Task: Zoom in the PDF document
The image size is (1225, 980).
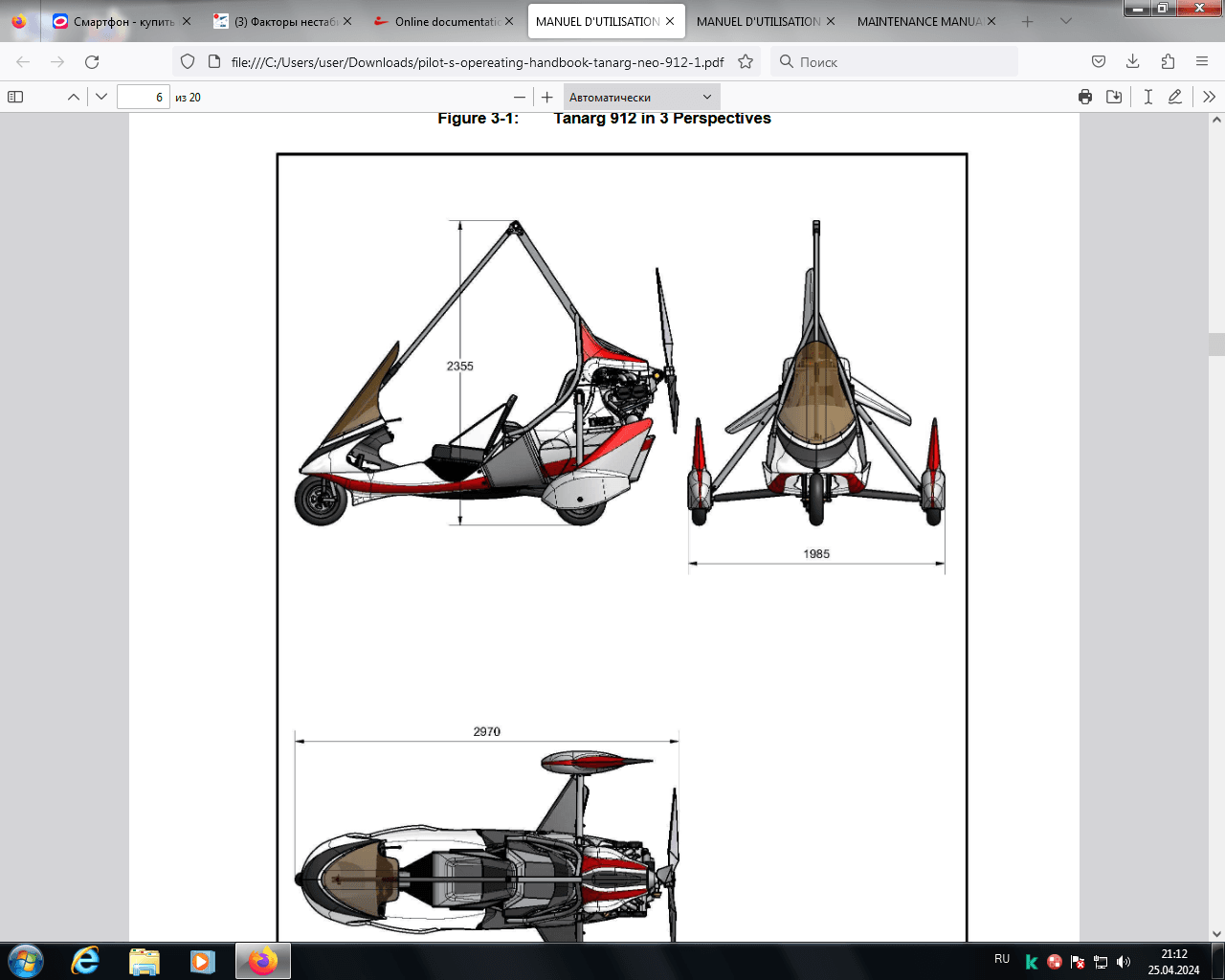Action: [547, 97]
